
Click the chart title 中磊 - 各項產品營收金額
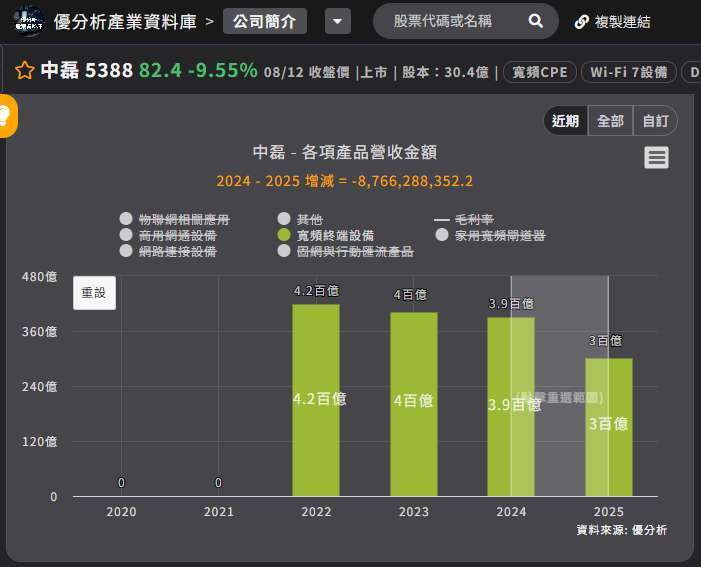coord(345,152)
